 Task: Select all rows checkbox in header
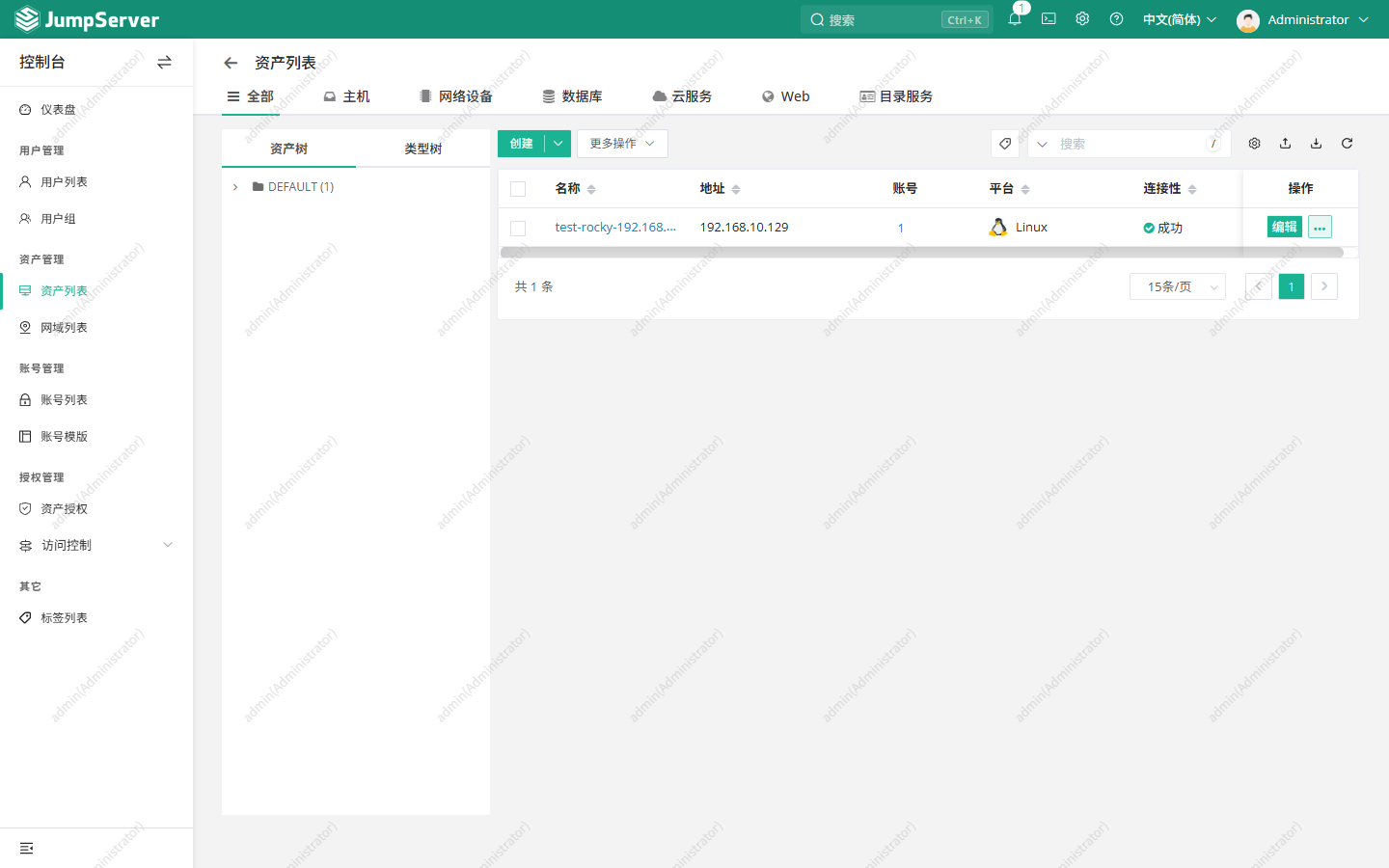(x=518, y=189)
